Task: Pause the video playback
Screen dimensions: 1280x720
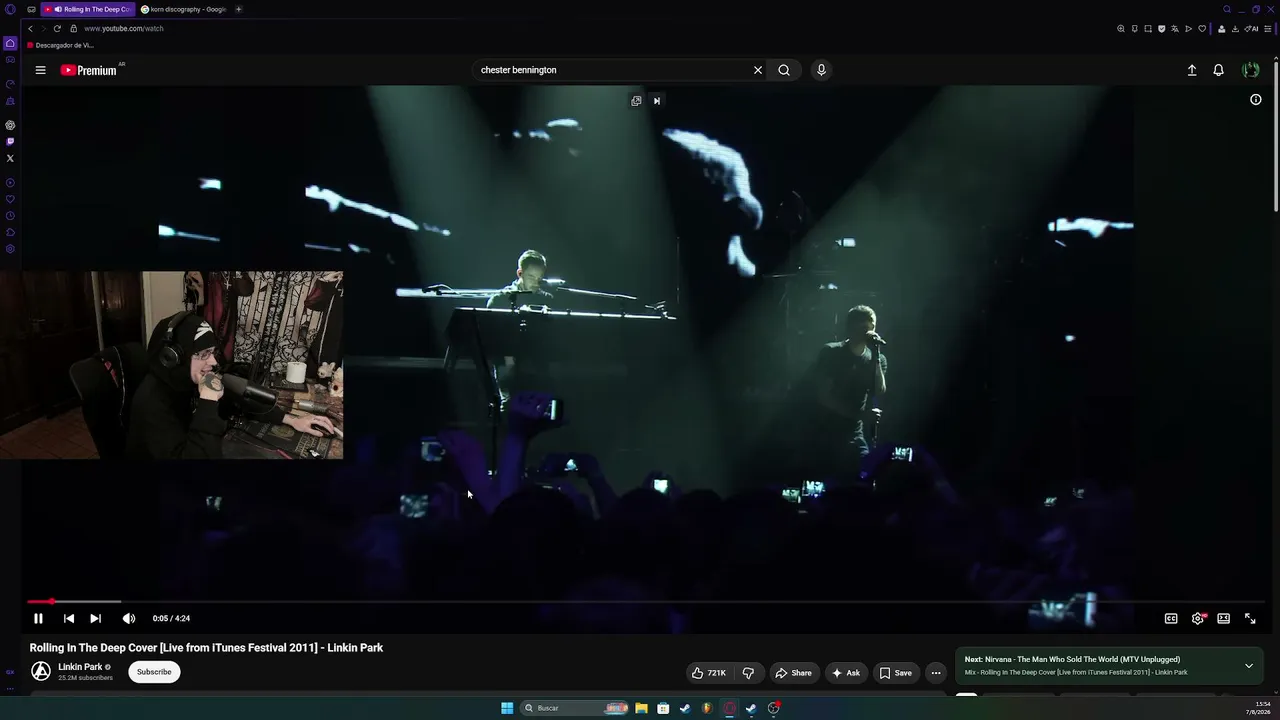Action: coord(38,618)
